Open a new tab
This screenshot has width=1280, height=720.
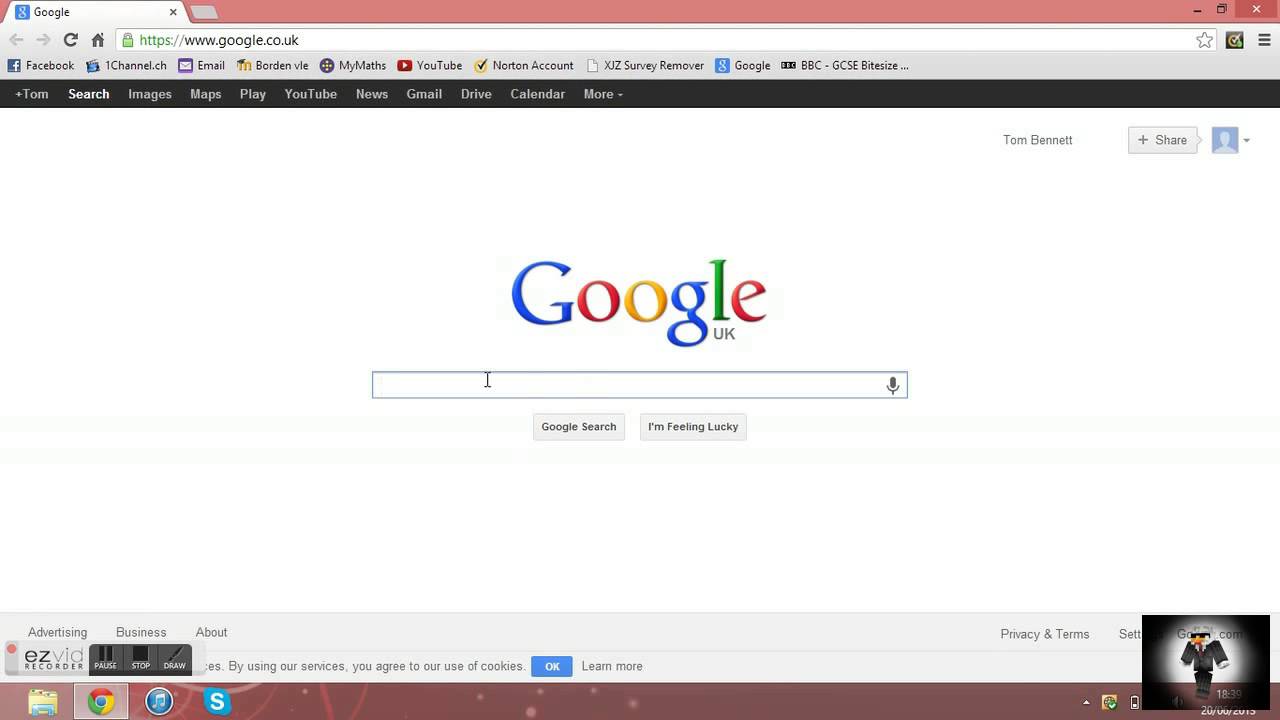point(204,12)
